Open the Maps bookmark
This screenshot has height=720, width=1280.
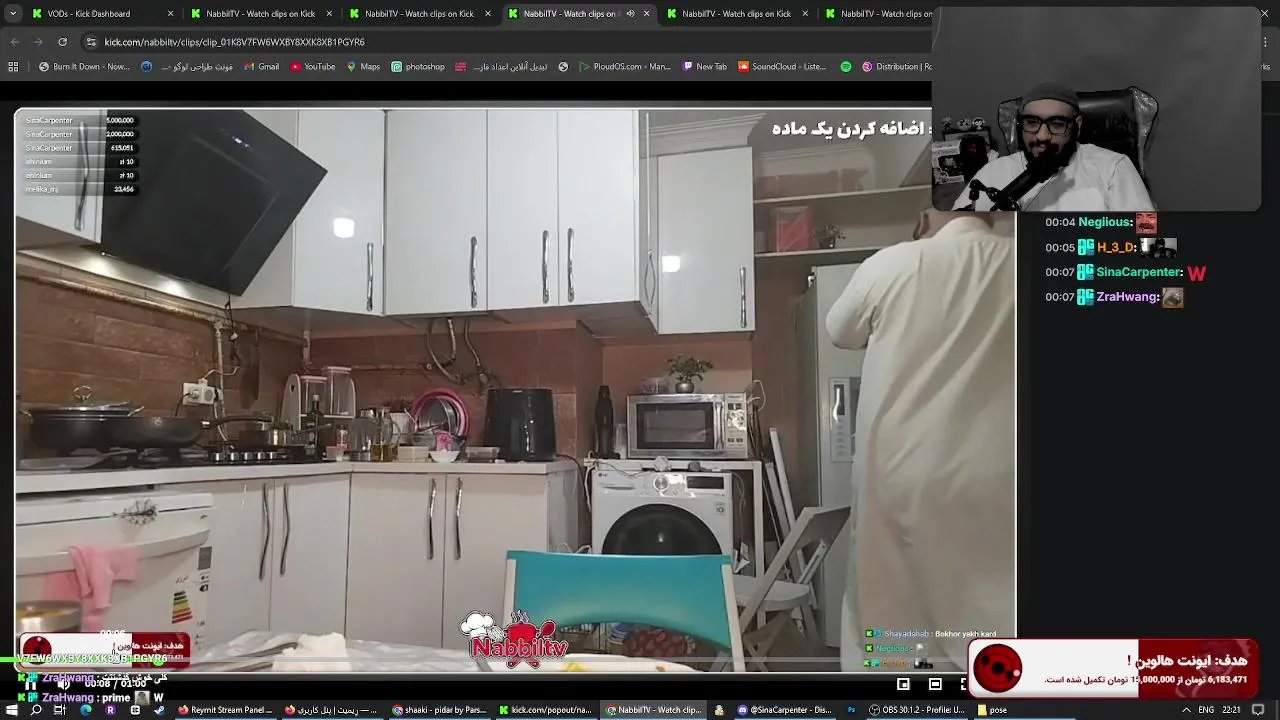(363, 67)
